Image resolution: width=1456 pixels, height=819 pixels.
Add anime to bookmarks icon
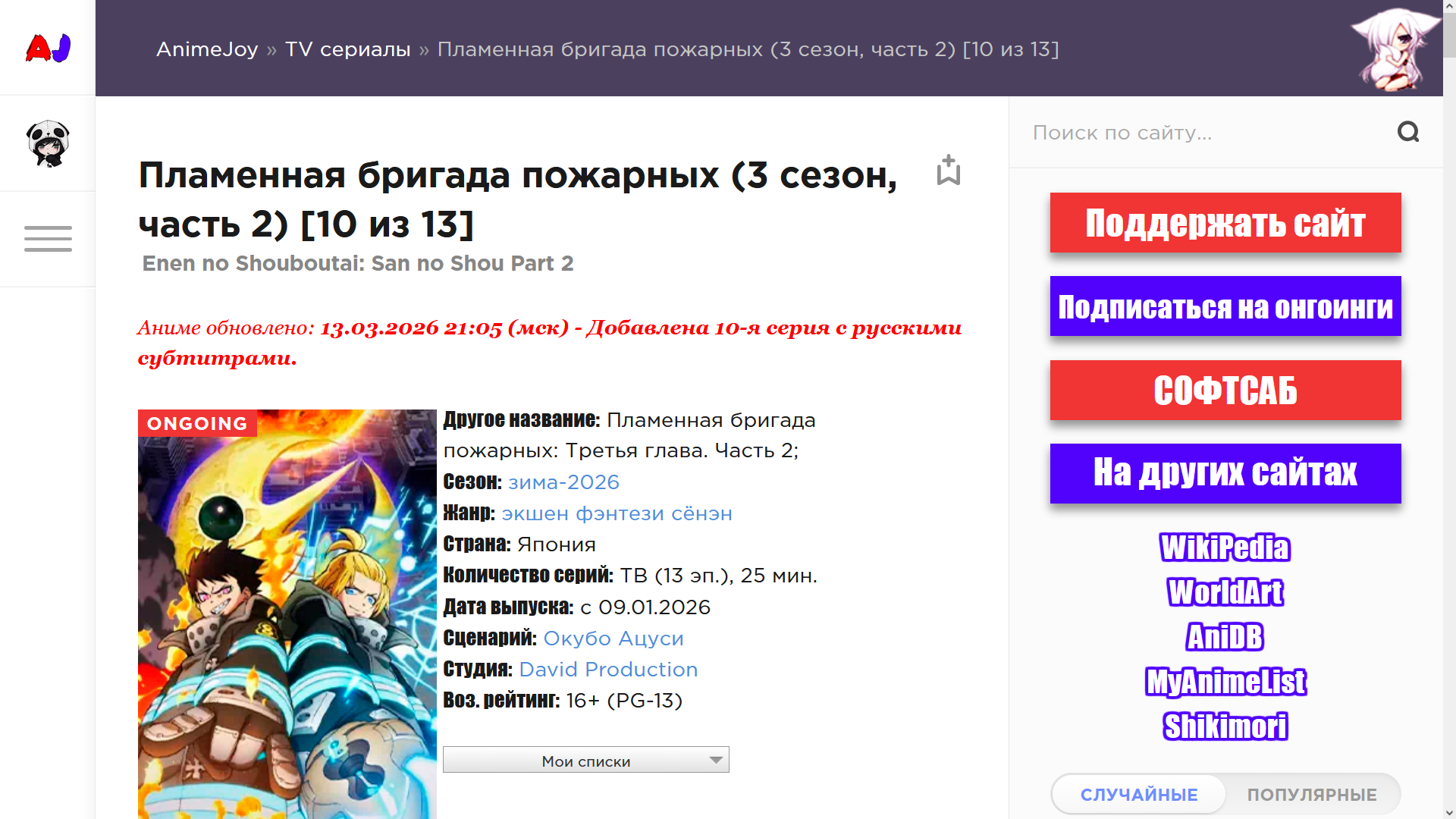[x=948, y=171]
